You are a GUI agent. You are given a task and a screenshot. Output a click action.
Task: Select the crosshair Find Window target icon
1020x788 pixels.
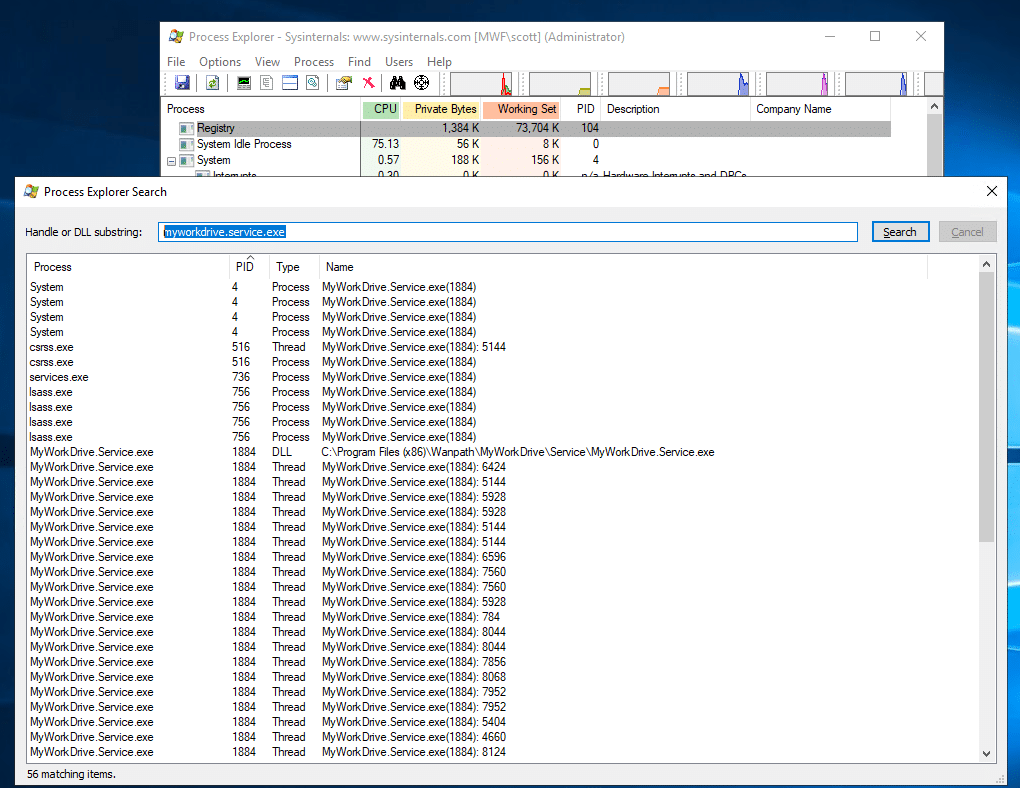(x=421, y=83)
